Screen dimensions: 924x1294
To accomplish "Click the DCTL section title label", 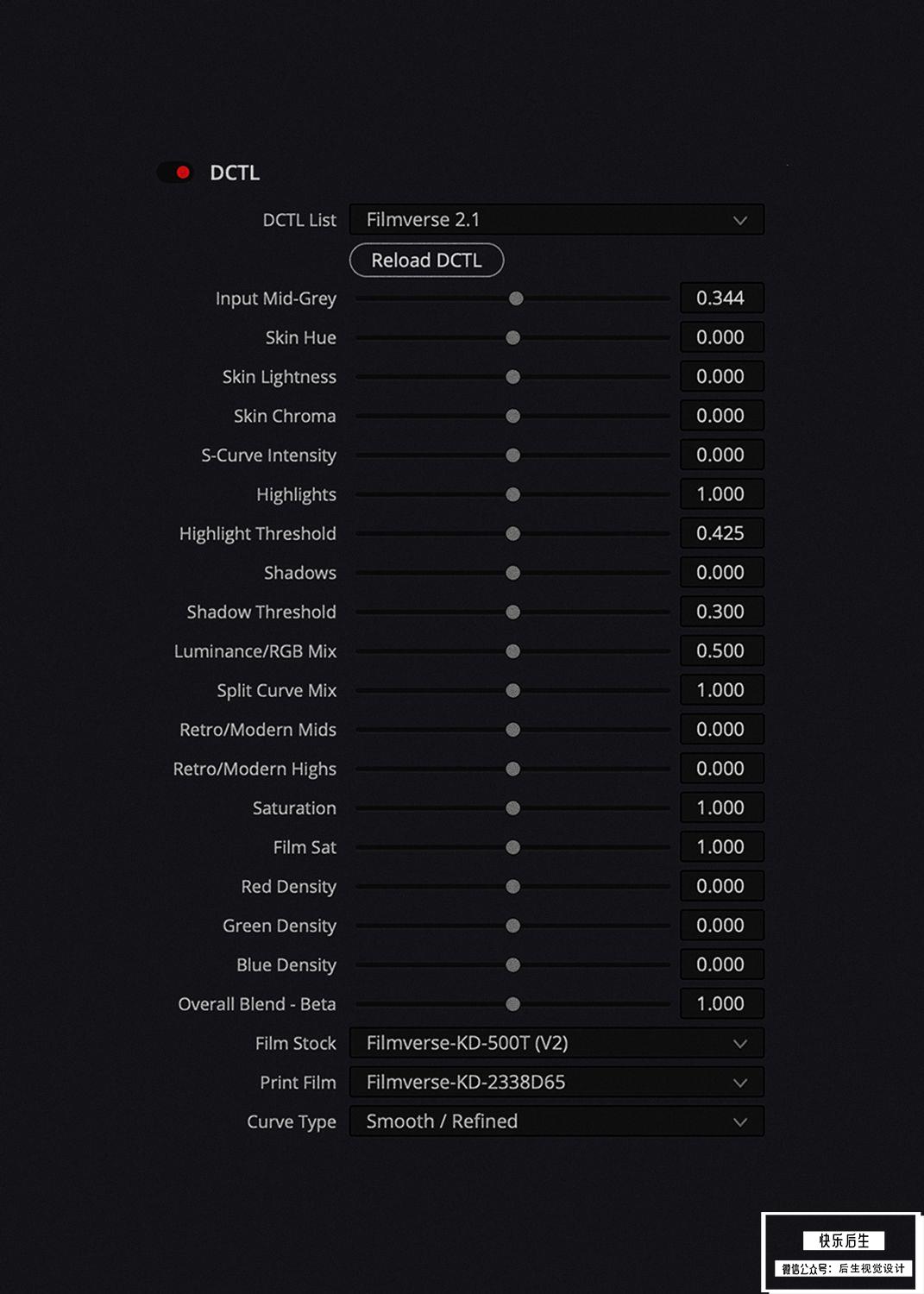I will (x=235, y=173).
